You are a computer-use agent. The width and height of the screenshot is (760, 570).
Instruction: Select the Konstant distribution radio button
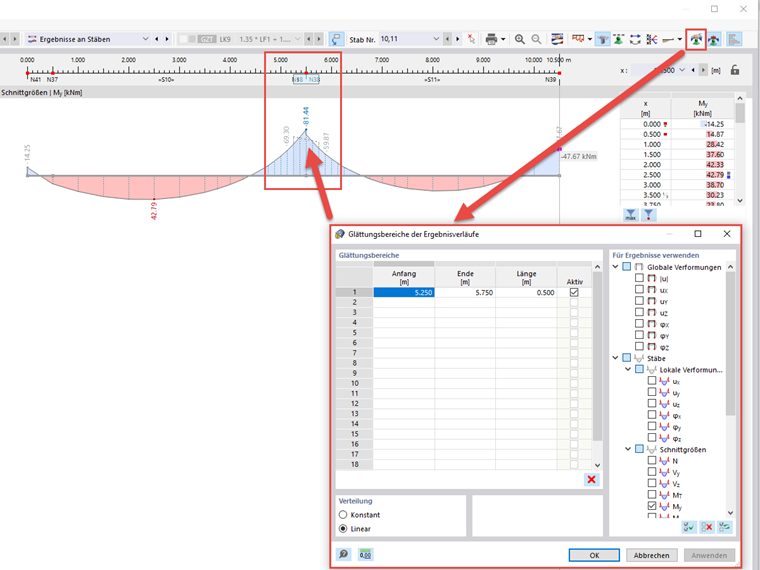pyautogui.click(x=343, y=515)
